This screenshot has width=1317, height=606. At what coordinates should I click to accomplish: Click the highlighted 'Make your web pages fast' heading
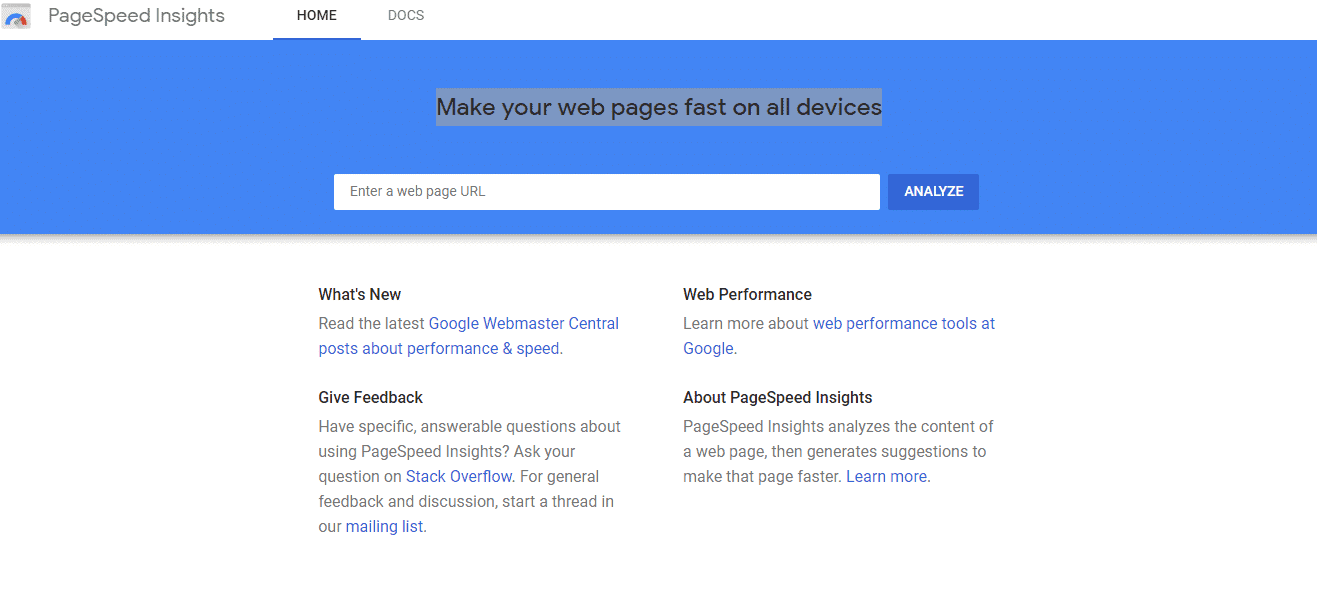(x=658, y=107)
